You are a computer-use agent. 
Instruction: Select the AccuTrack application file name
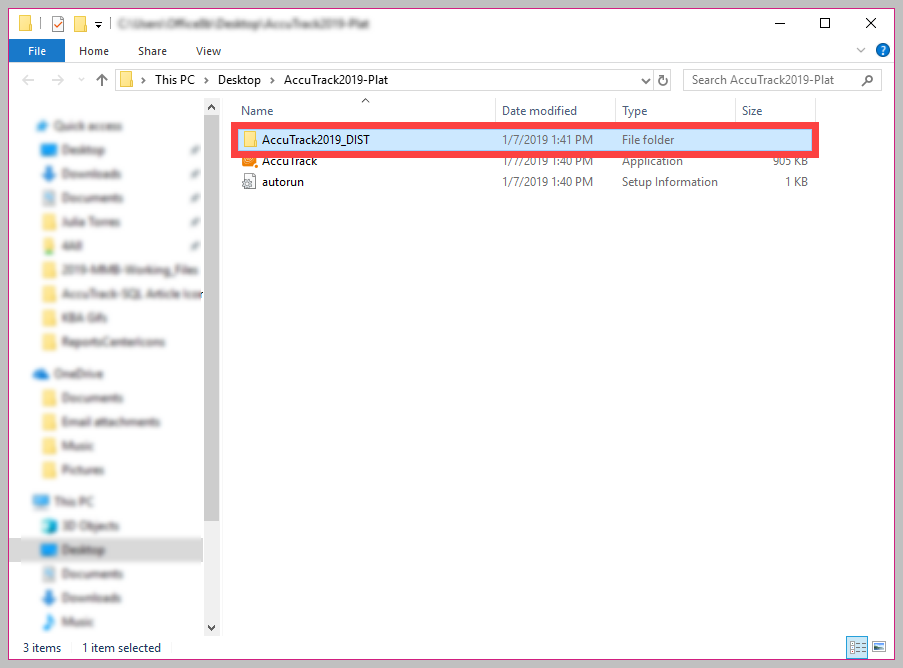point(289,162)
